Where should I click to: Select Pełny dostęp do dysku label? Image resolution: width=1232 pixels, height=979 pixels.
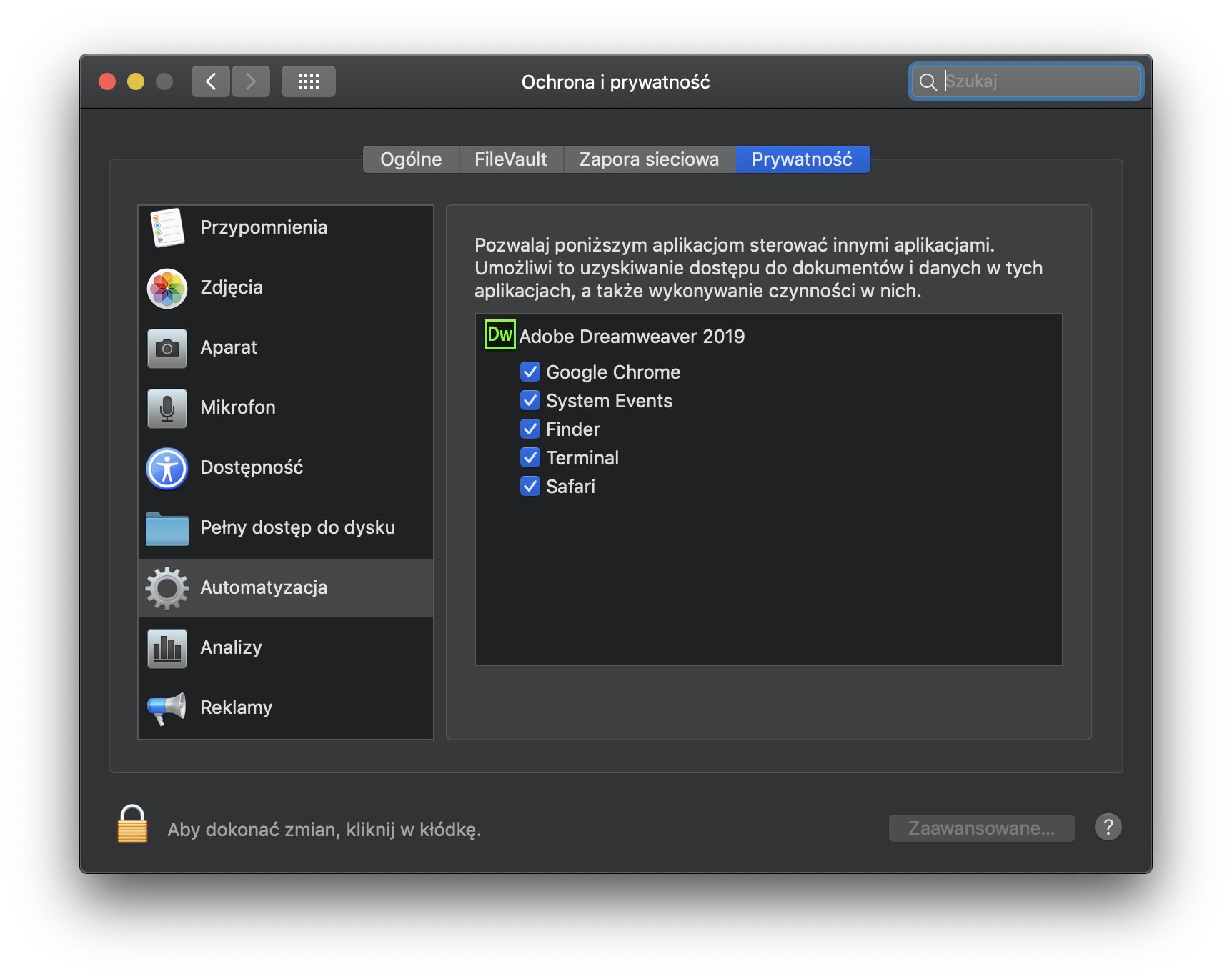point(298,528)
